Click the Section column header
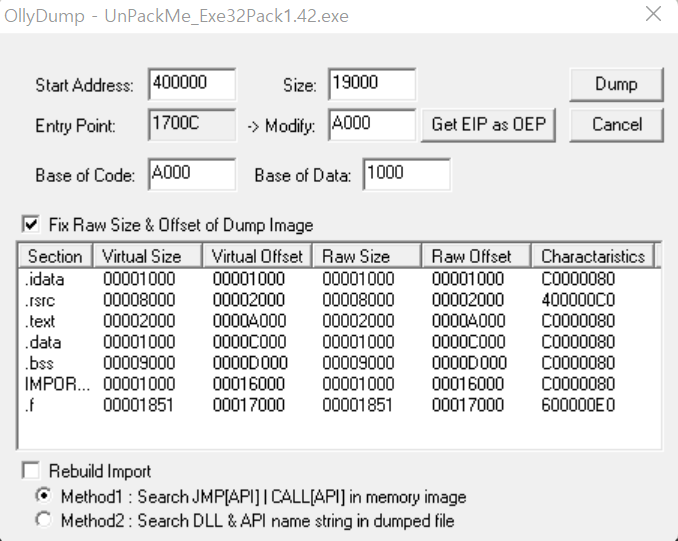The height and width of the screenshot is (541, 678). [55, 256]
